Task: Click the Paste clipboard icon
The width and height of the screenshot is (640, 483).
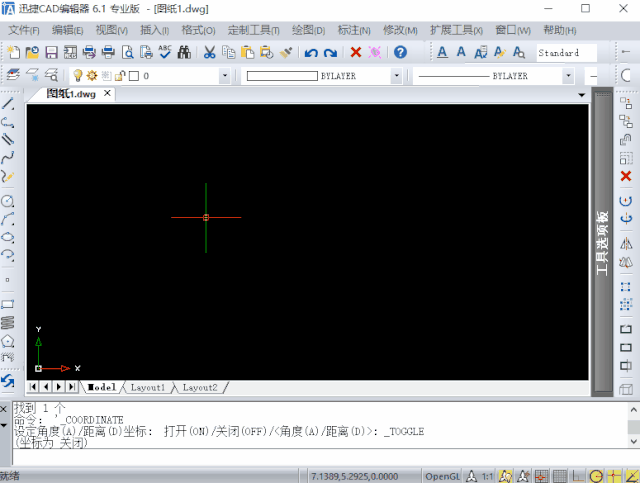Action: point(247,52)
